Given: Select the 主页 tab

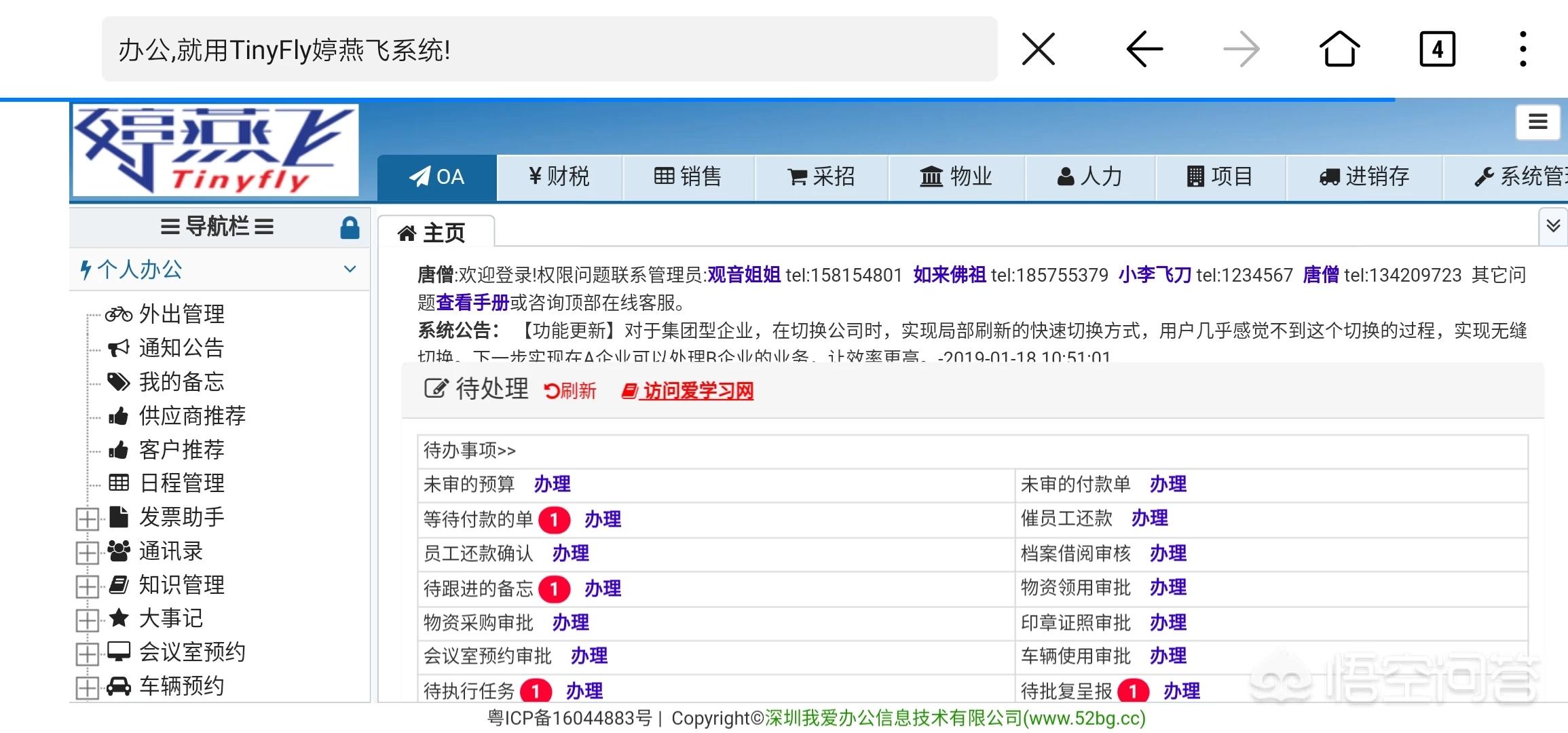Looking at the screenshot, I should point(436,233).
